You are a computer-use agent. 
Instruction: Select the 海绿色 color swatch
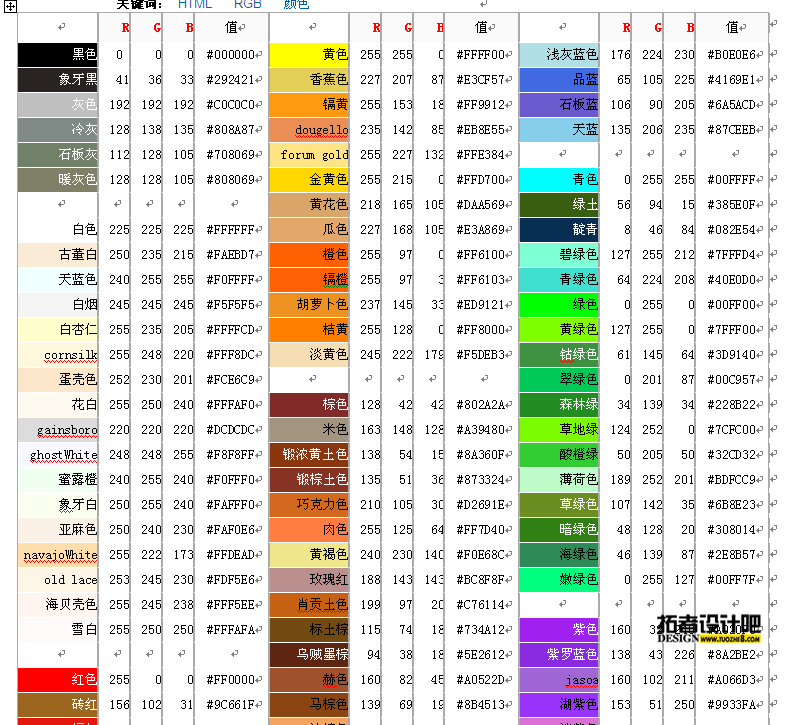(x=559, y=555)
